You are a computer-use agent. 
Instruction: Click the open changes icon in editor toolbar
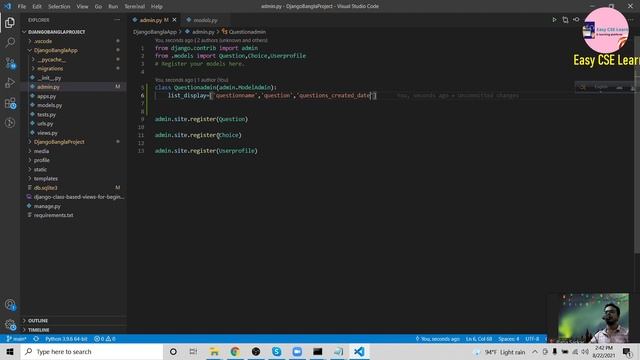pos(576,20)
